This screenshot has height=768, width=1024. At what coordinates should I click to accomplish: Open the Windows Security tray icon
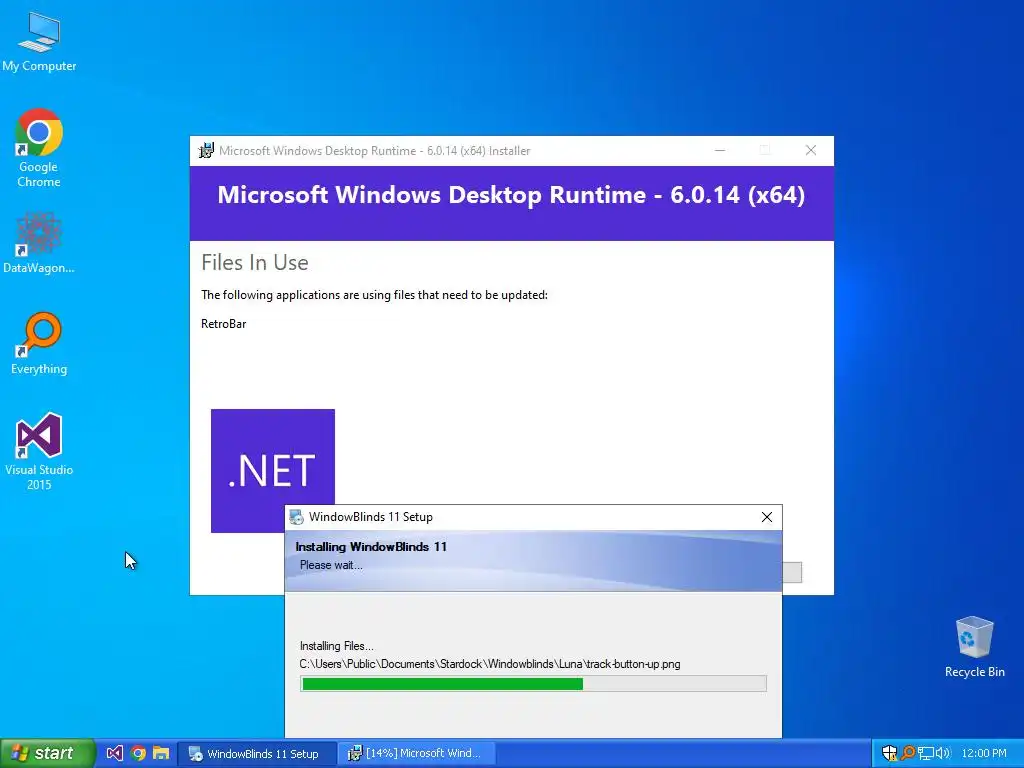click(x=889, y=753)
